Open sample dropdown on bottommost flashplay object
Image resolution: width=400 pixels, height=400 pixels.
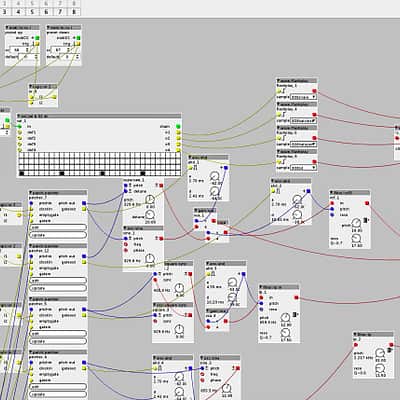click(303, 168)
